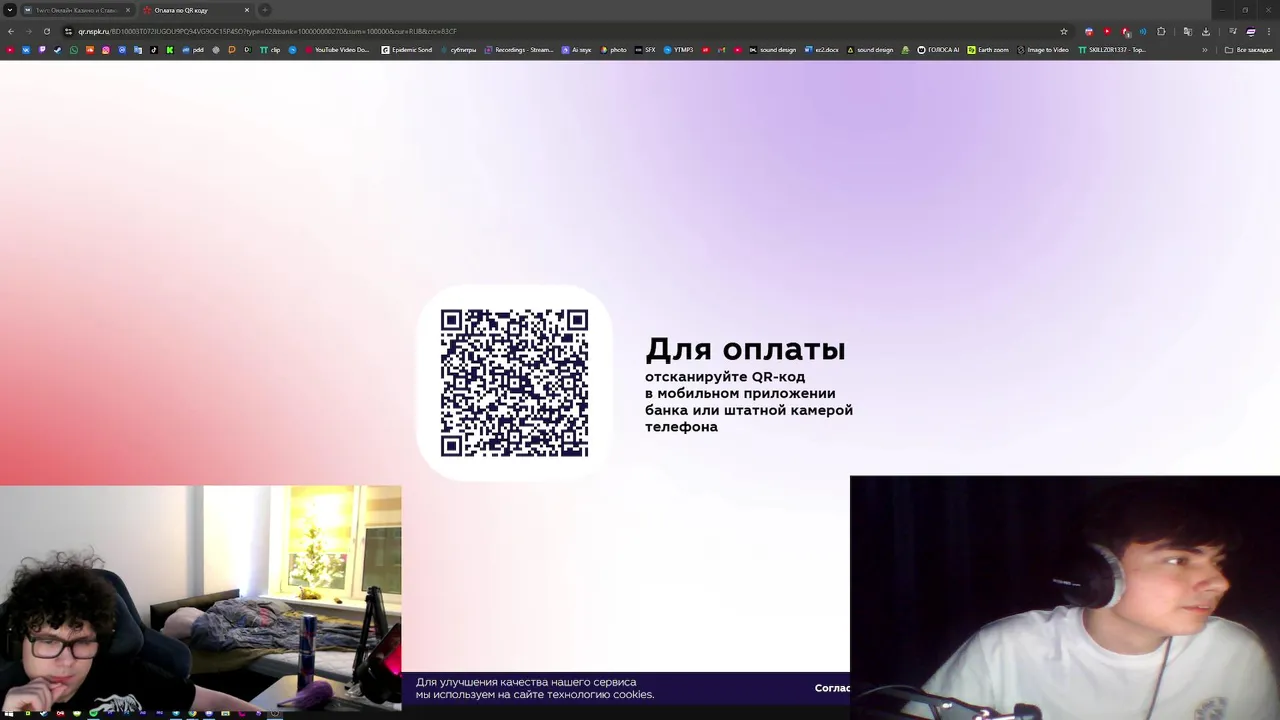This screenshot has width=1280, height=720.
Task: Open the SFX bookmark
Action: pyautogui.click(x=645, y=49)
